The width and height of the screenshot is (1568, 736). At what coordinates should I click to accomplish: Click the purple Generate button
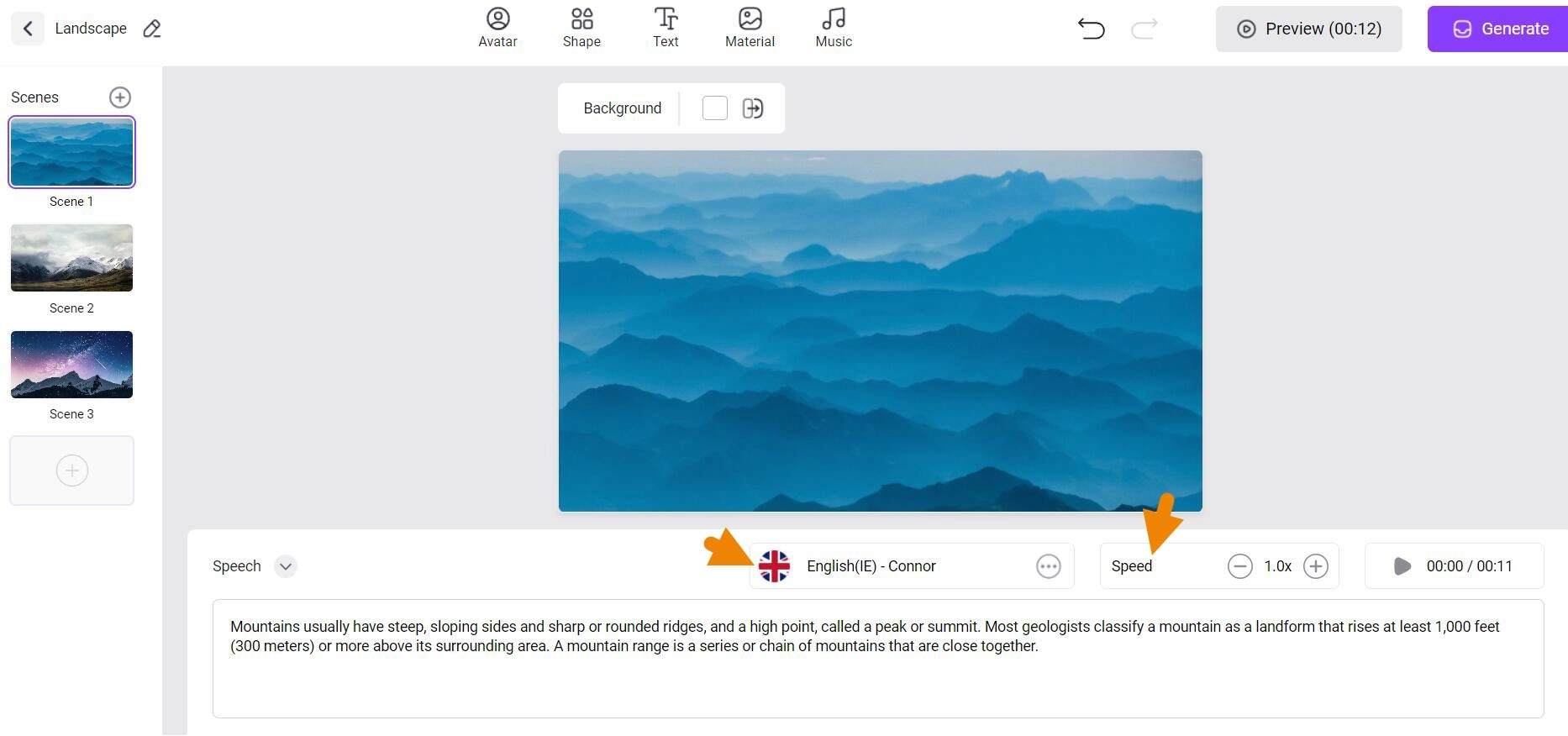click(1499, 29)
